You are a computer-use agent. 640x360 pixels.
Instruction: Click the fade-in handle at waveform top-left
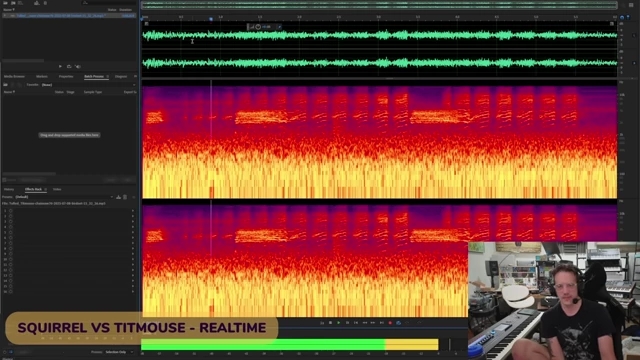(x=147, y=24)
